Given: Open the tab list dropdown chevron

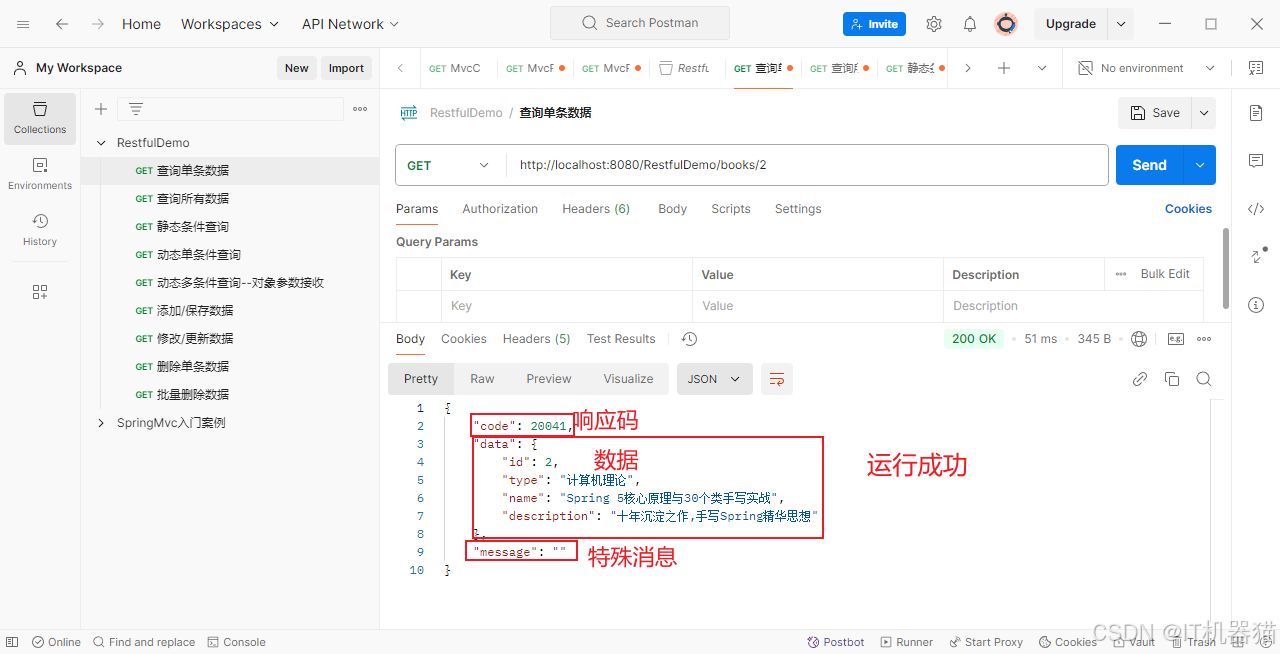Looking at the screenshot, I should coord(1042,68).
